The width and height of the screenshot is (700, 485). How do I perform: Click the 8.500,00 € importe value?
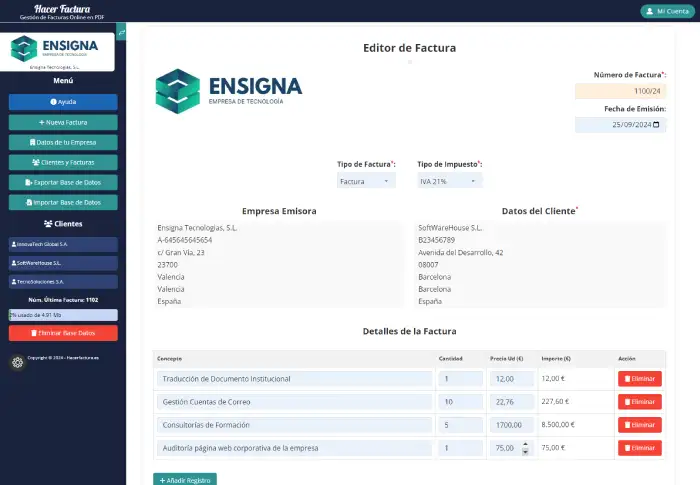point(558,425)
